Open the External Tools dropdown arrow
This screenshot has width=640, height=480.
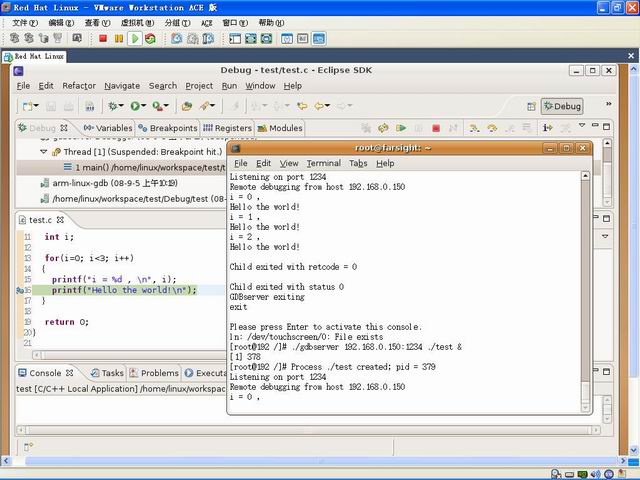[x=166, y=106]
